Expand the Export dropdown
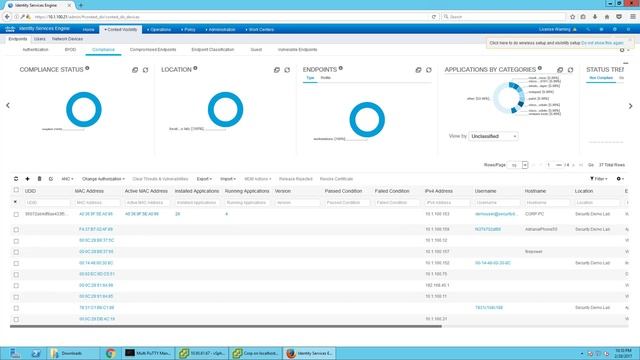640x360 pixels. click(x=204, y=179)
